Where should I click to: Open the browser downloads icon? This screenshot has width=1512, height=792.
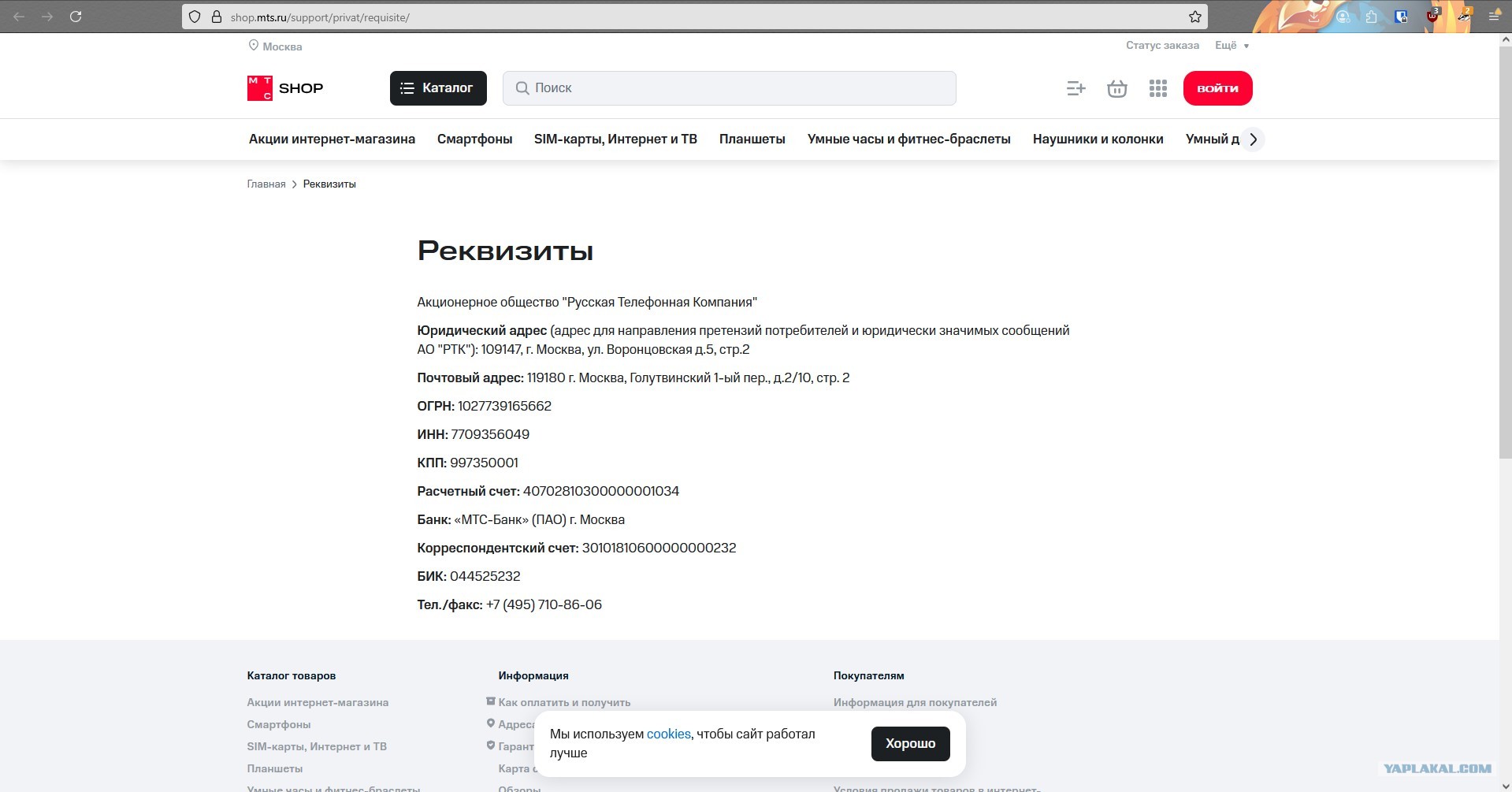[x=1313, y=17]
